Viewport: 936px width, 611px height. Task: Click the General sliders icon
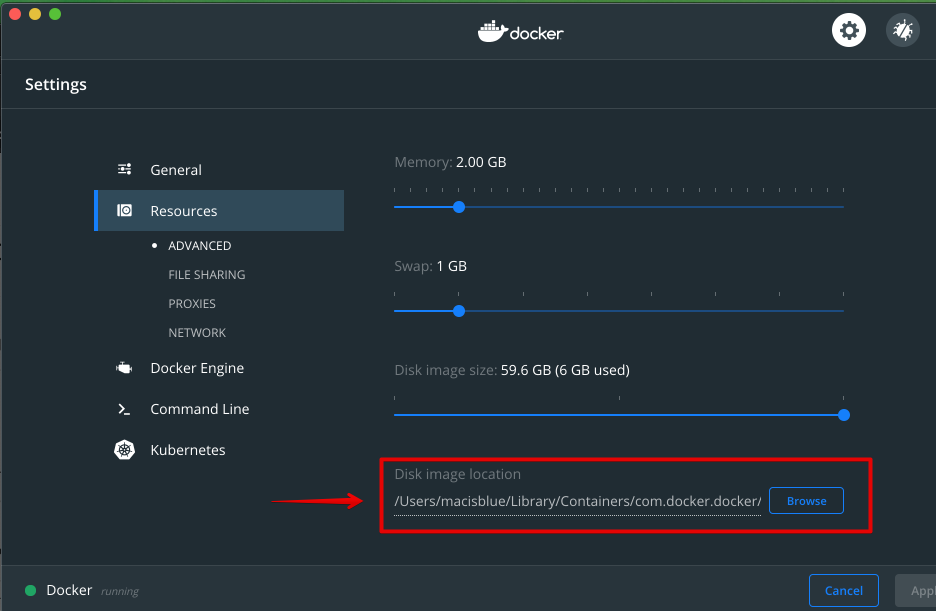124,169
